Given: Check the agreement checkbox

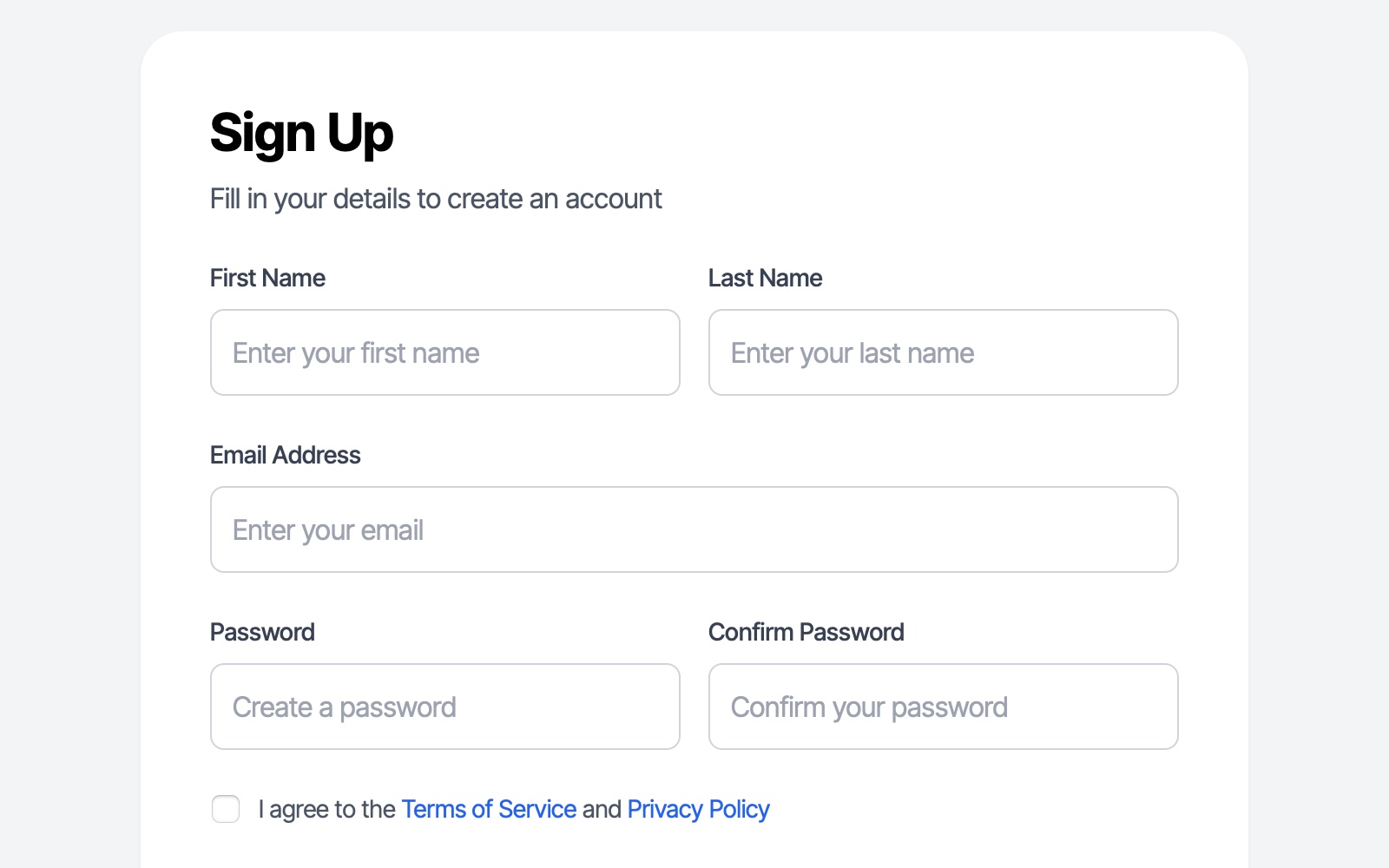Looking at the screenshot, I should 226,809.
